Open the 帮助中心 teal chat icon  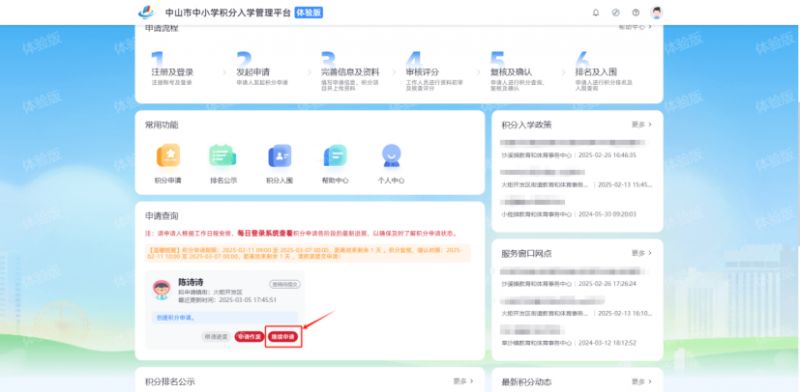(335, 156)
